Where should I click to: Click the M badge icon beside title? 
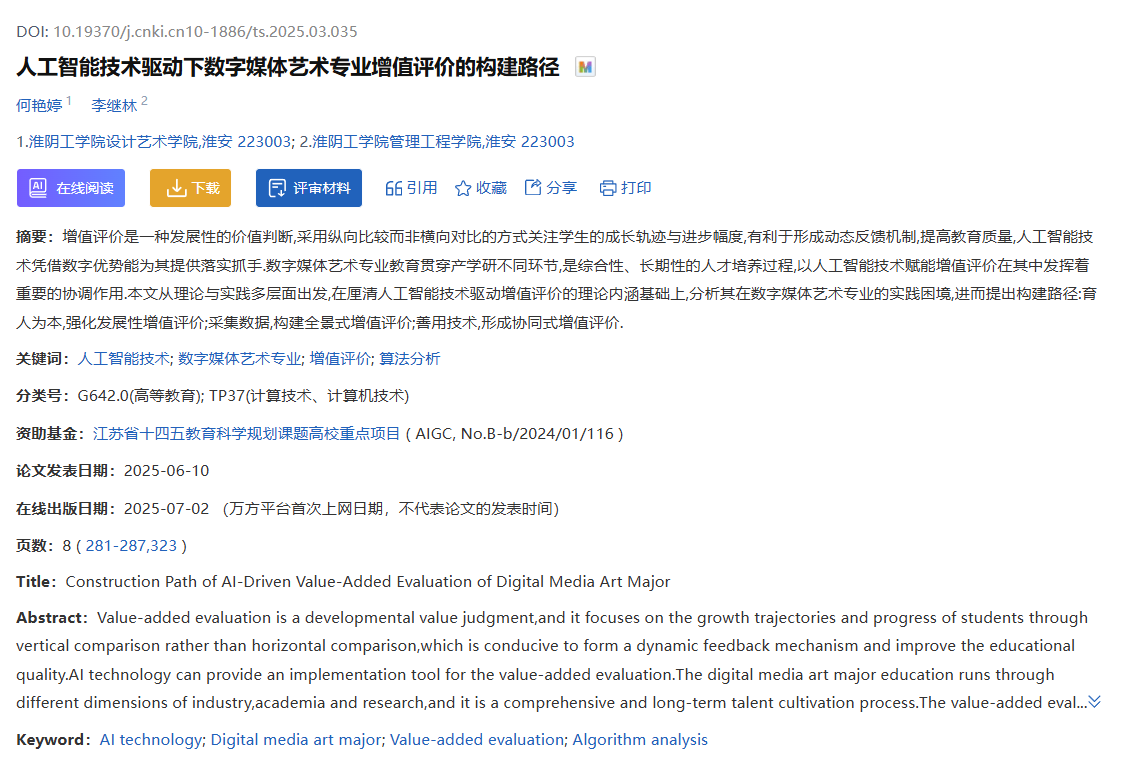[x=585, y=67]
